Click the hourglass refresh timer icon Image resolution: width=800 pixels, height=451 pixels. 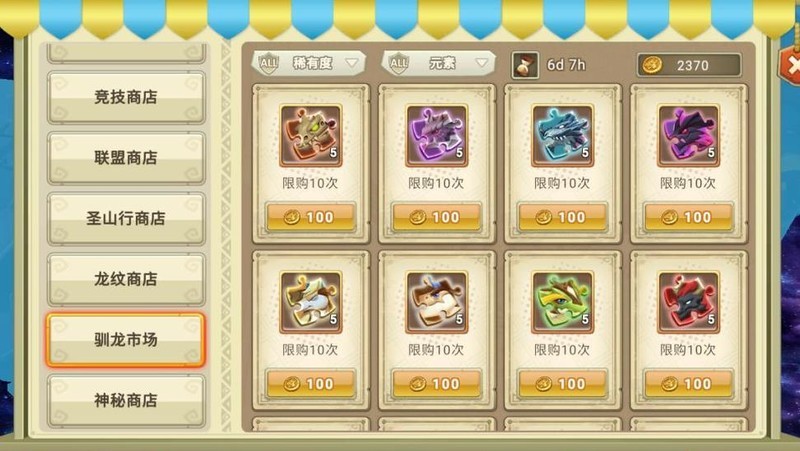[525, 65]
